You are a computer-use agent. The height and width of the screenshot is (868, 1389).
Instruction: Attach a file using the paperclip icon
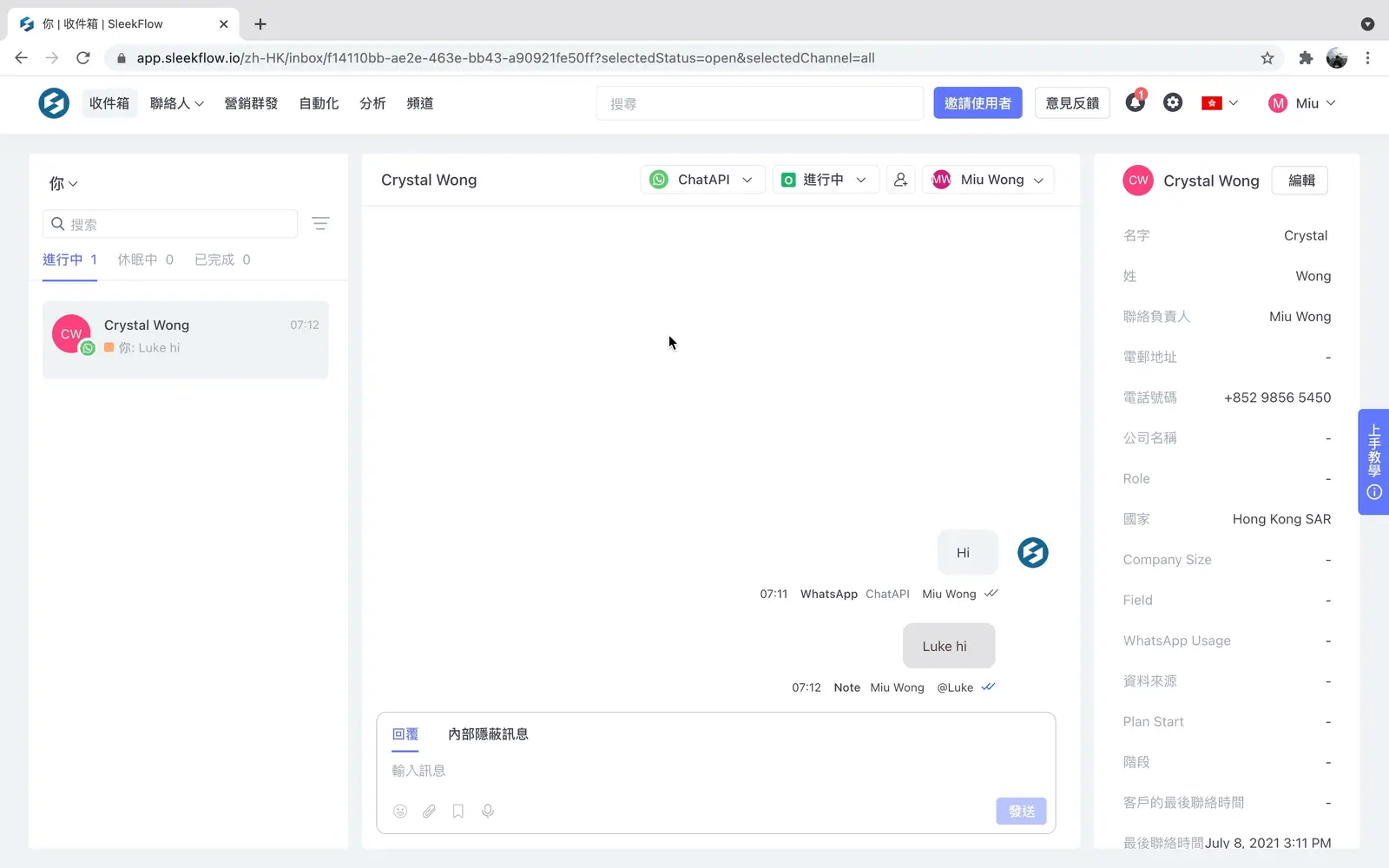429,811
